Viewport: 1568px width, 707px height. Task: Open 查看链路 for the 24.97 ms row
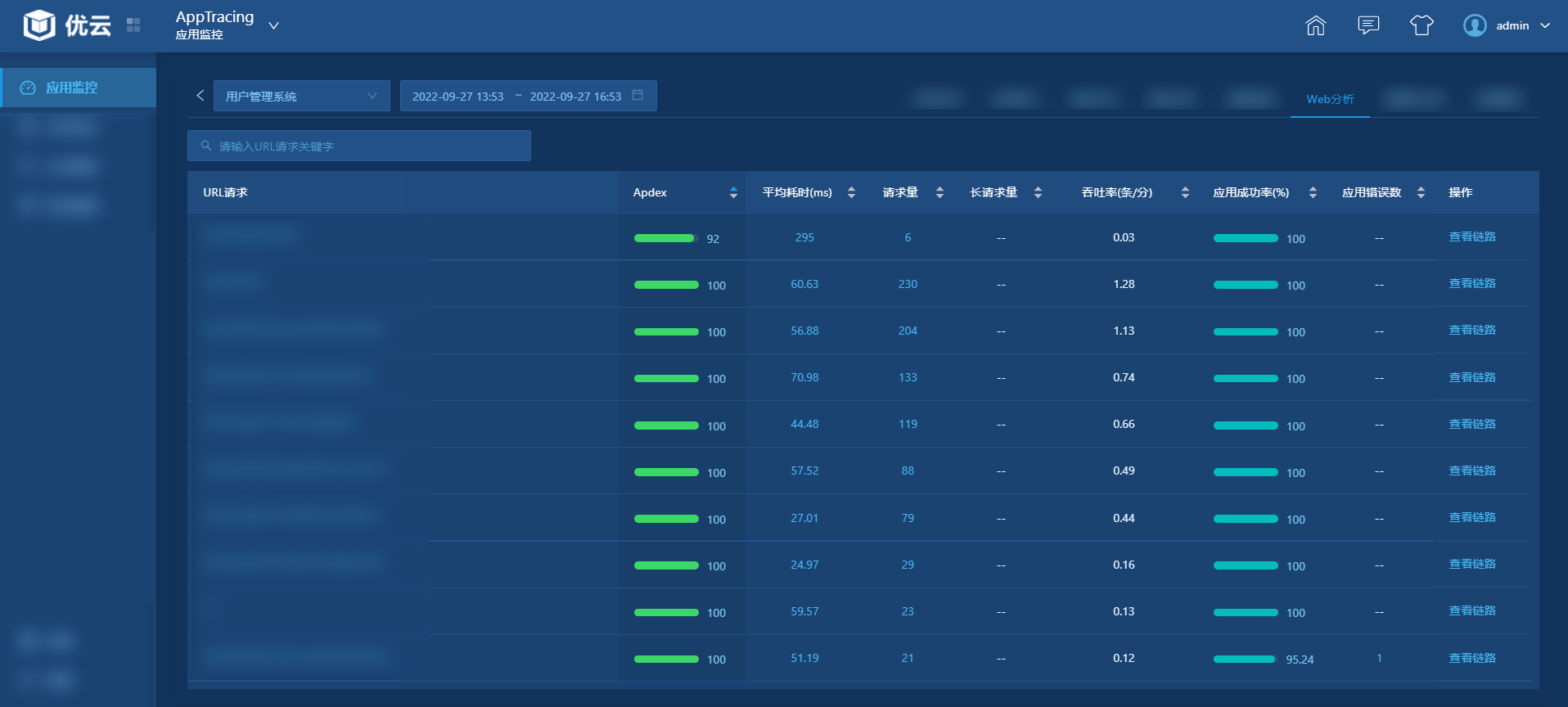pos(1472,564)
